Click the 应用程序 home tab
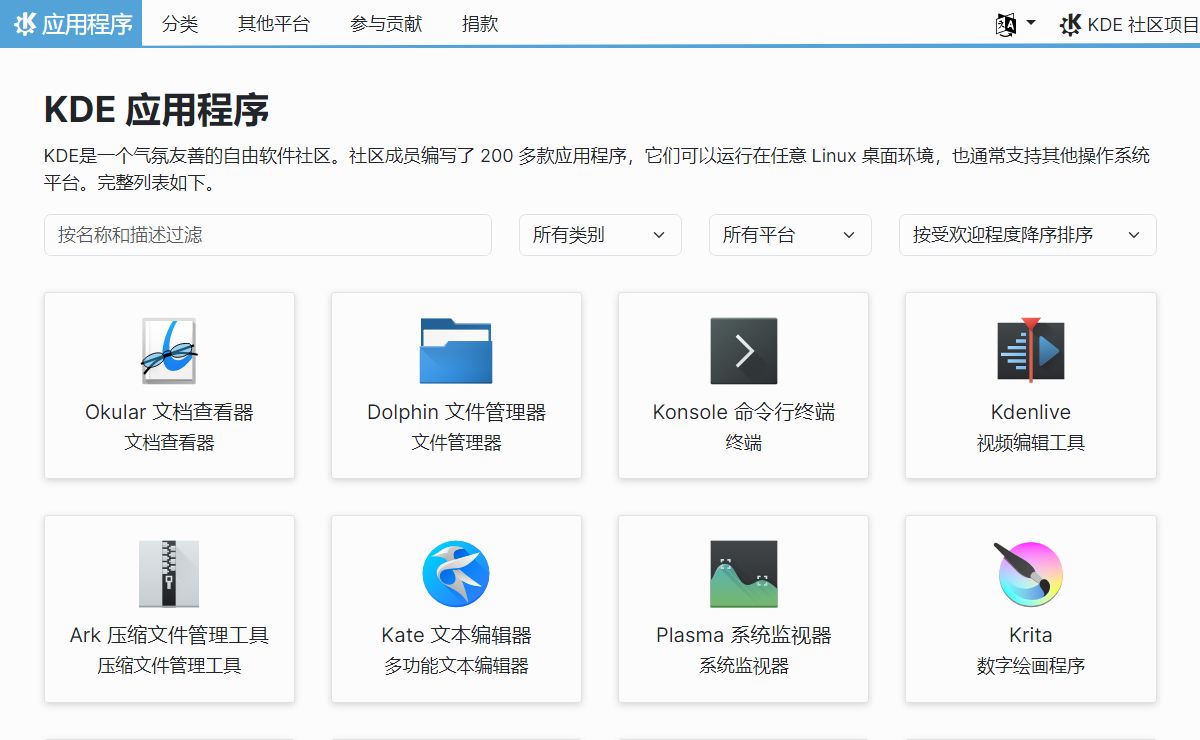 click(x=71, y=23)
